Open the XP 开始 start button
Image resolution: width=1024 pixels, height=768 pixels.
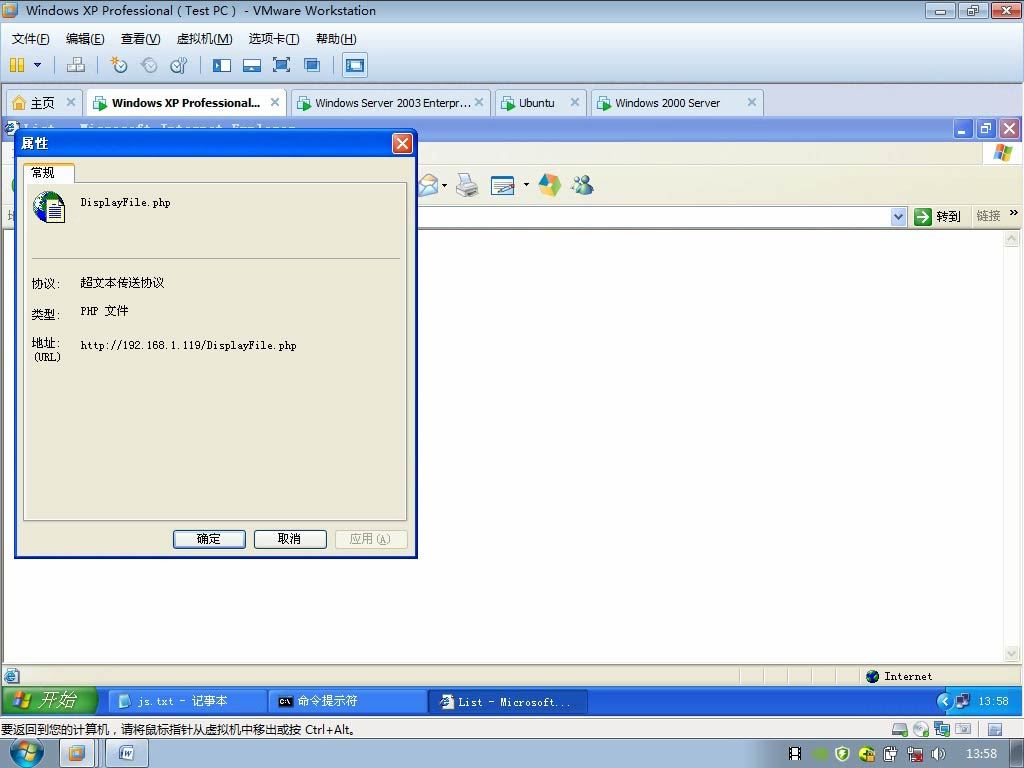[x=50, y=701]
